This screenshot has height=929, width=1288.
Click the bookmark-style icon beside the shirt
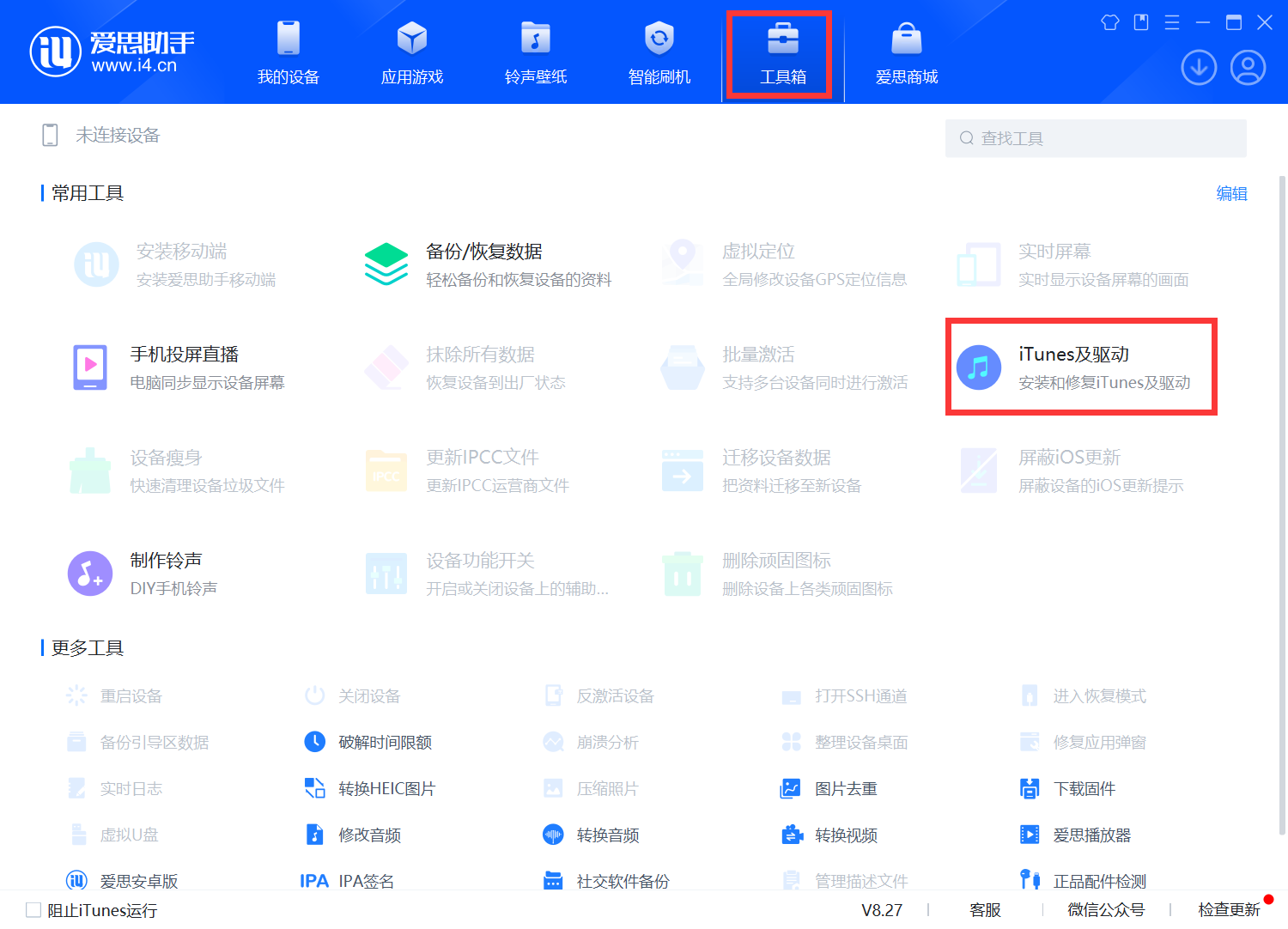click(1141, 22)
